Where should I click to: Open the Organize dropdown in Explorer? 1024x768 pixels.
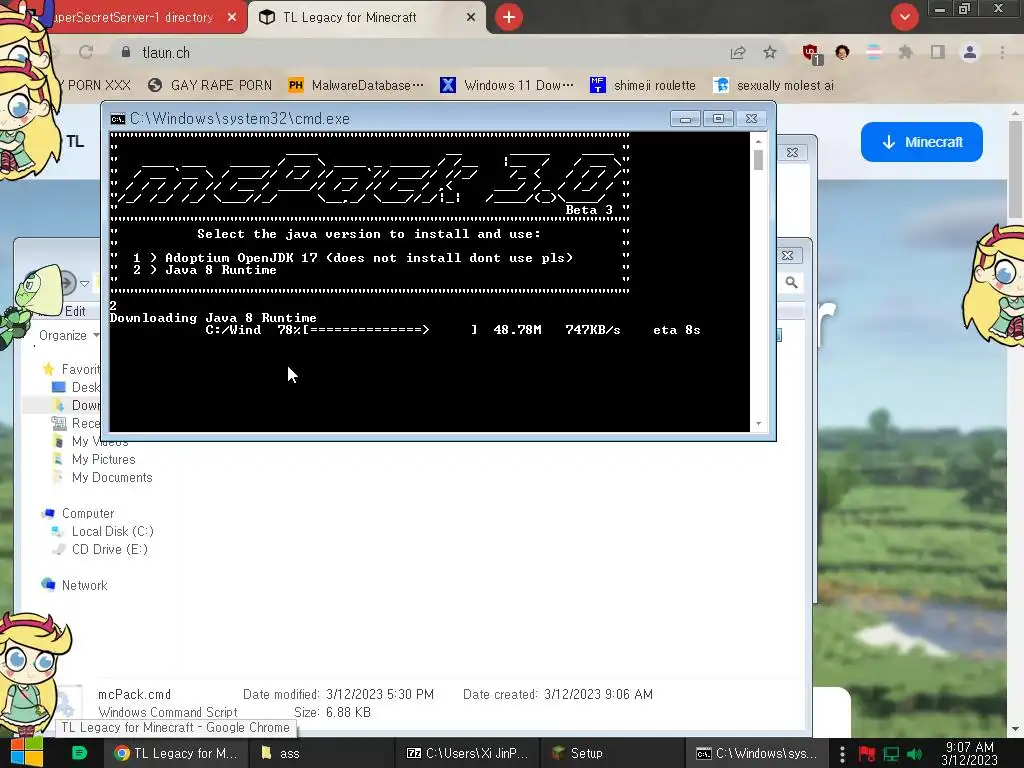pos(69,335)
